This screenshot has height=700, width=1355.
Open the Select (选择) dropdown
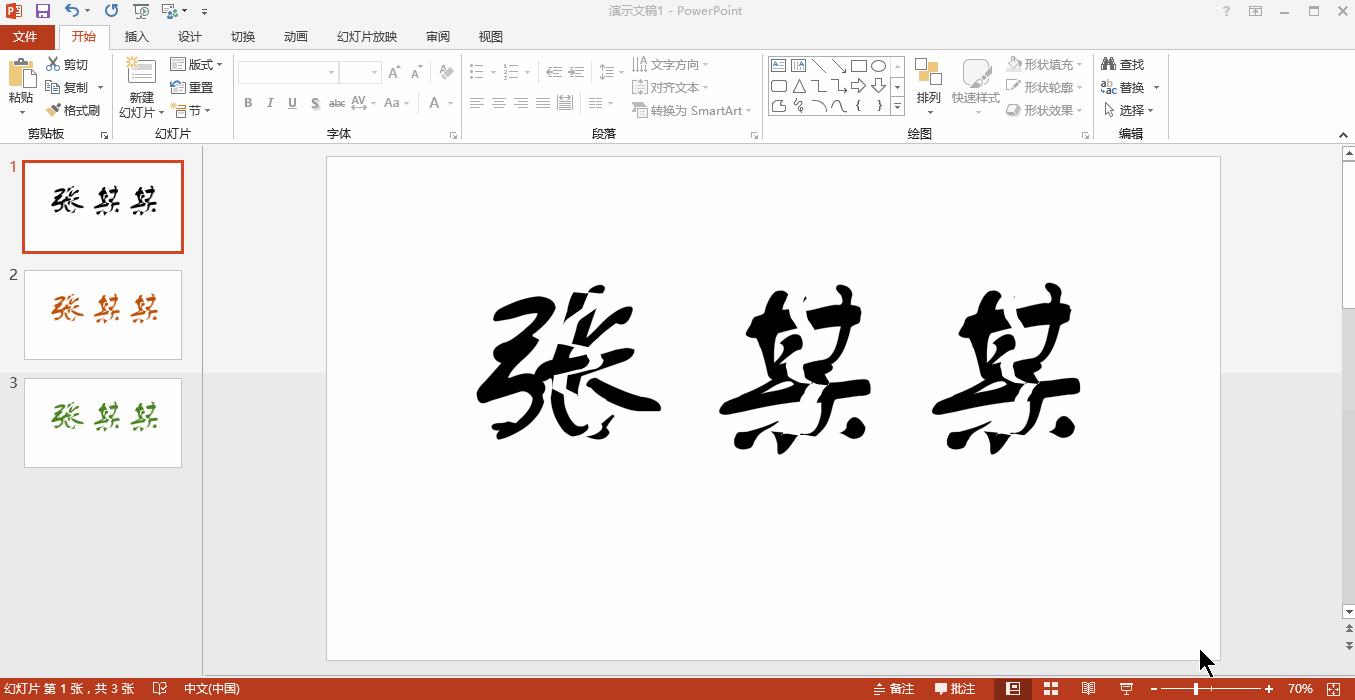coord(1130,110)
